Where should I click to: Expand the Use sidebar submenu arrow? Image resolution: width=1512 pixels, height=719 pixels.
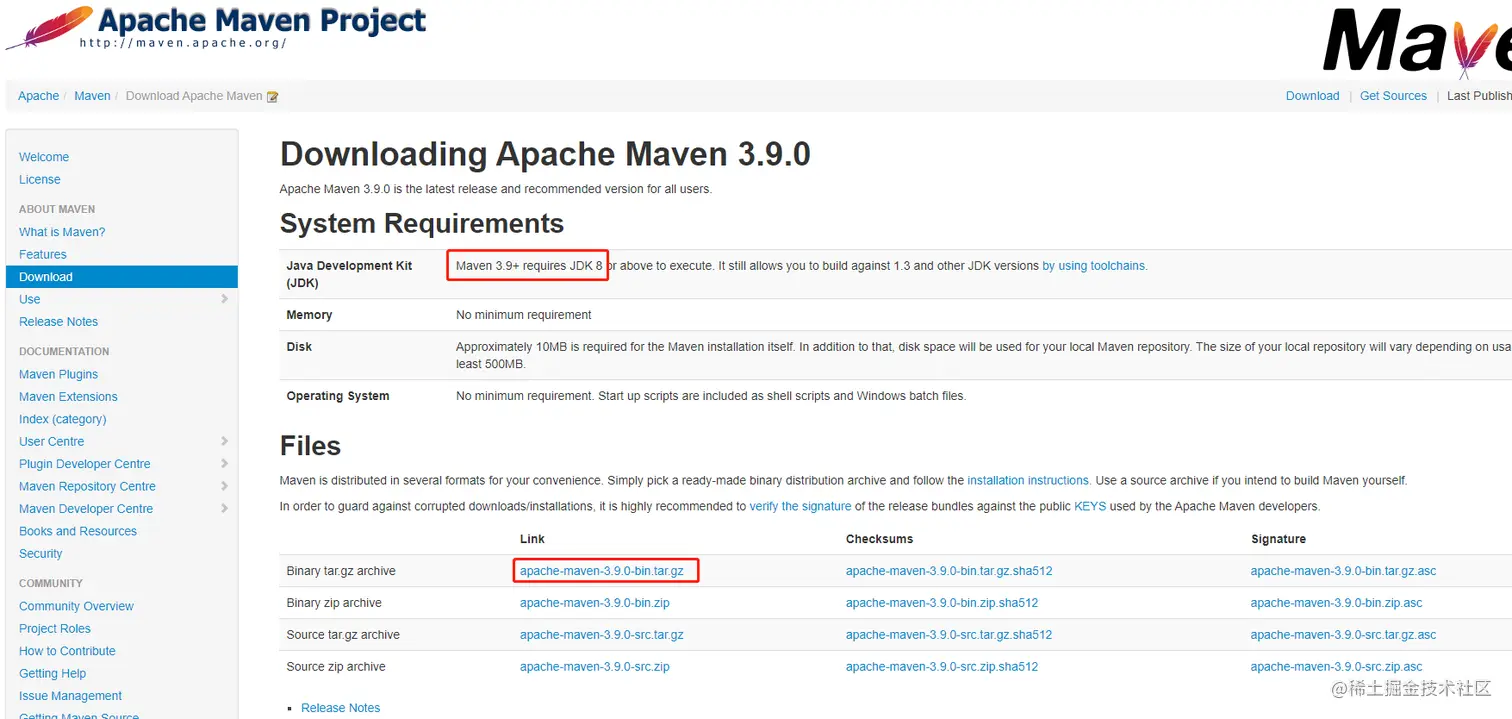click(224, 299)
